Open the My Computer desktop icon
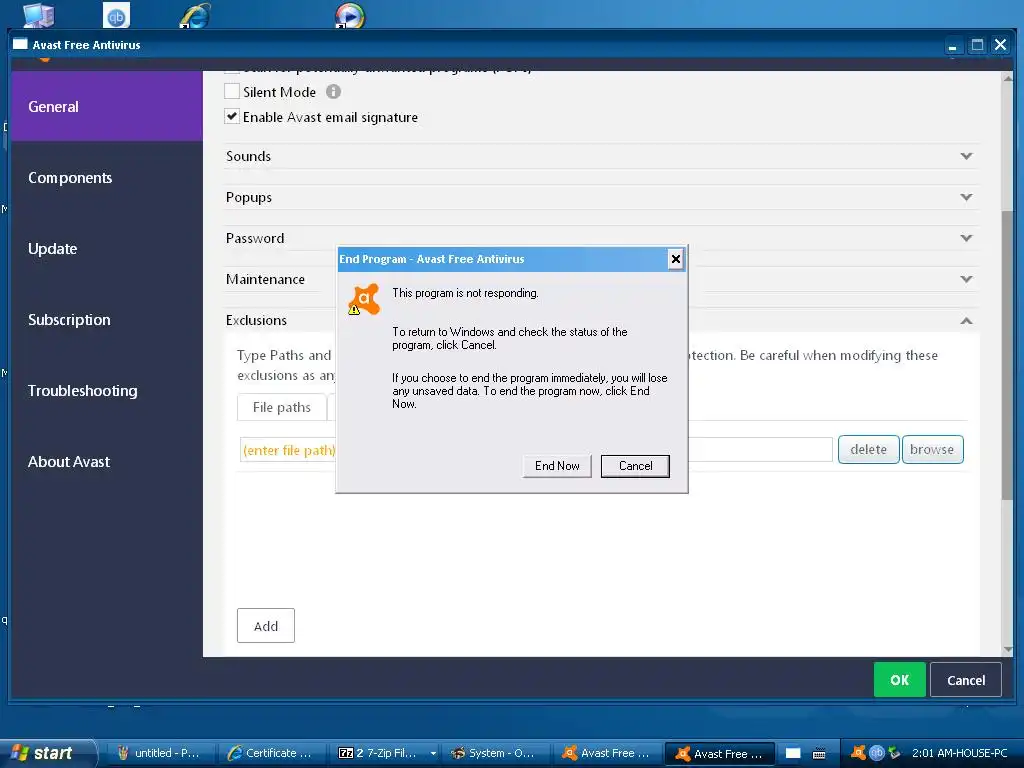 [38, 14]
